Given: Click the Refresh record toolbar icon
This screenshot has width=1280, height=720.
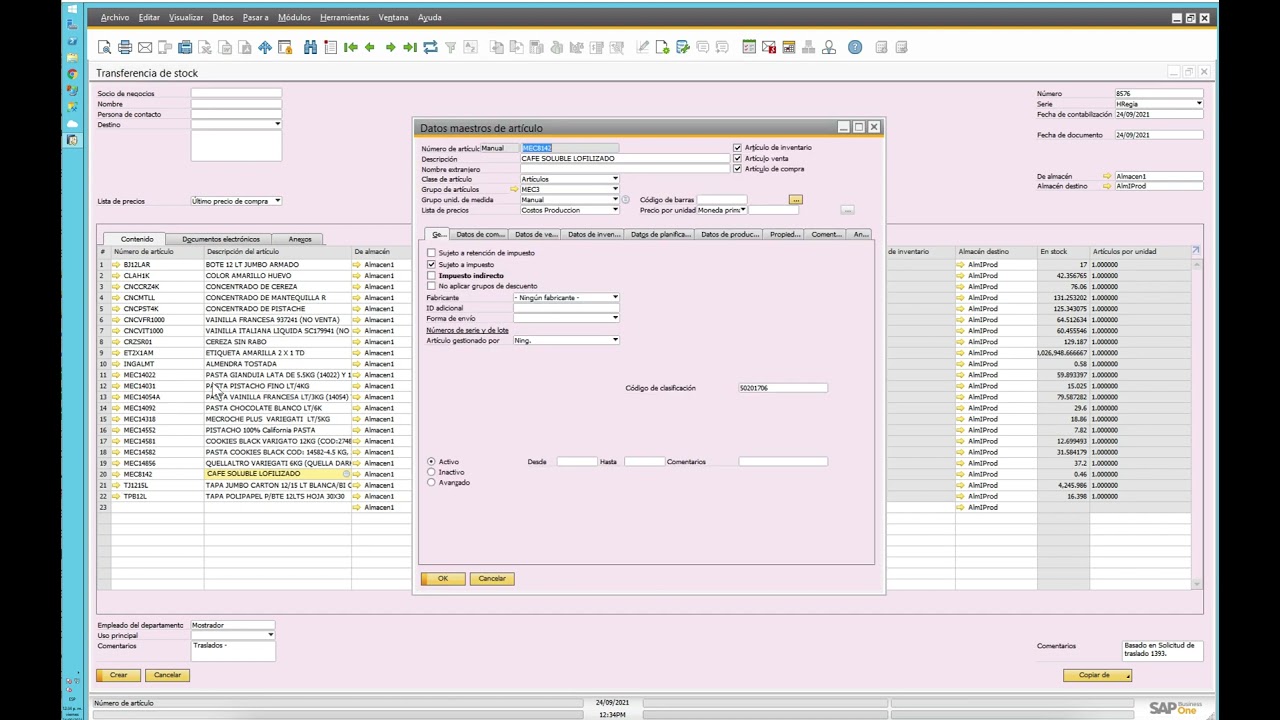Looking at the screenshot, I should (430, 47).
